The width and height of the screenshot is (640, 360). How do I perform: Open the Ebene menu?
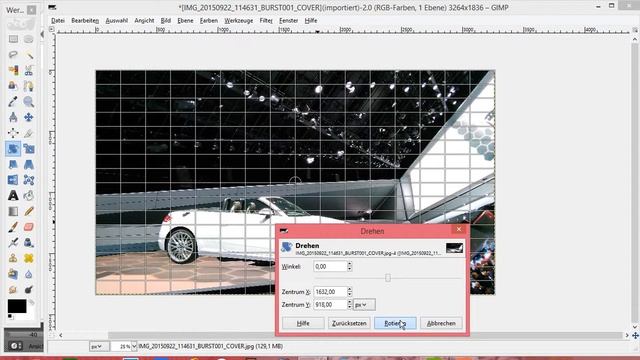click(185, 20)
